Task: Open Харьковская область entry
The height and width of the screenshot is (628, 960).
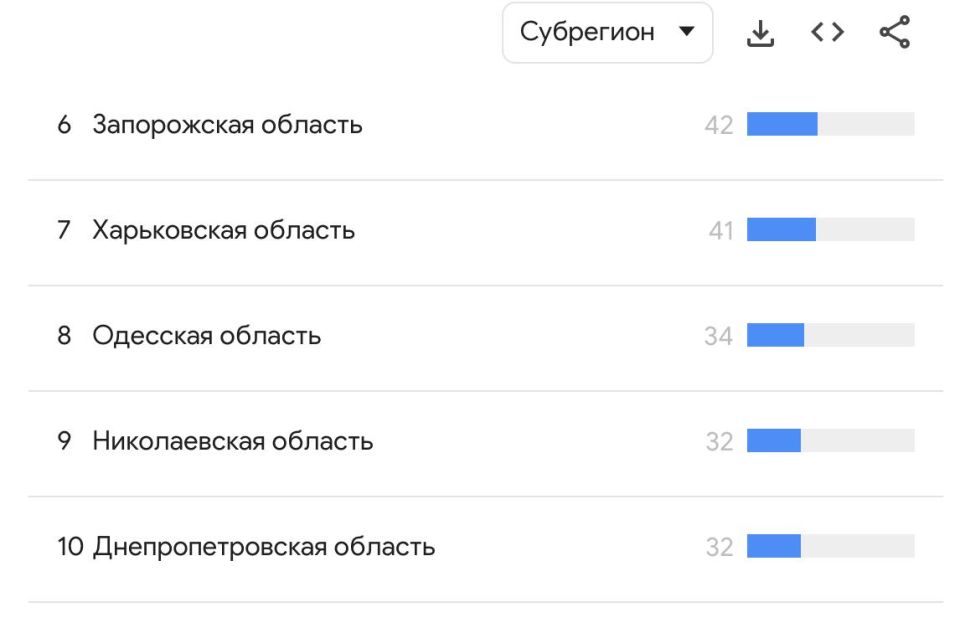Action: (x=223, y=230)
